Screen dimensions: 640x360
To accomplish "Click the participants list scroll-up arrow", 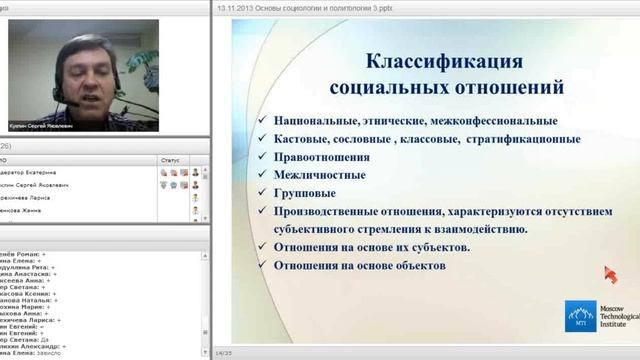I will coord(205,169).
